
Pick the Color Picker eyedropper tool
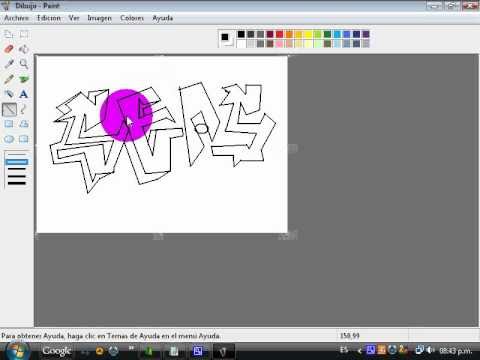[x=9, y=64]
